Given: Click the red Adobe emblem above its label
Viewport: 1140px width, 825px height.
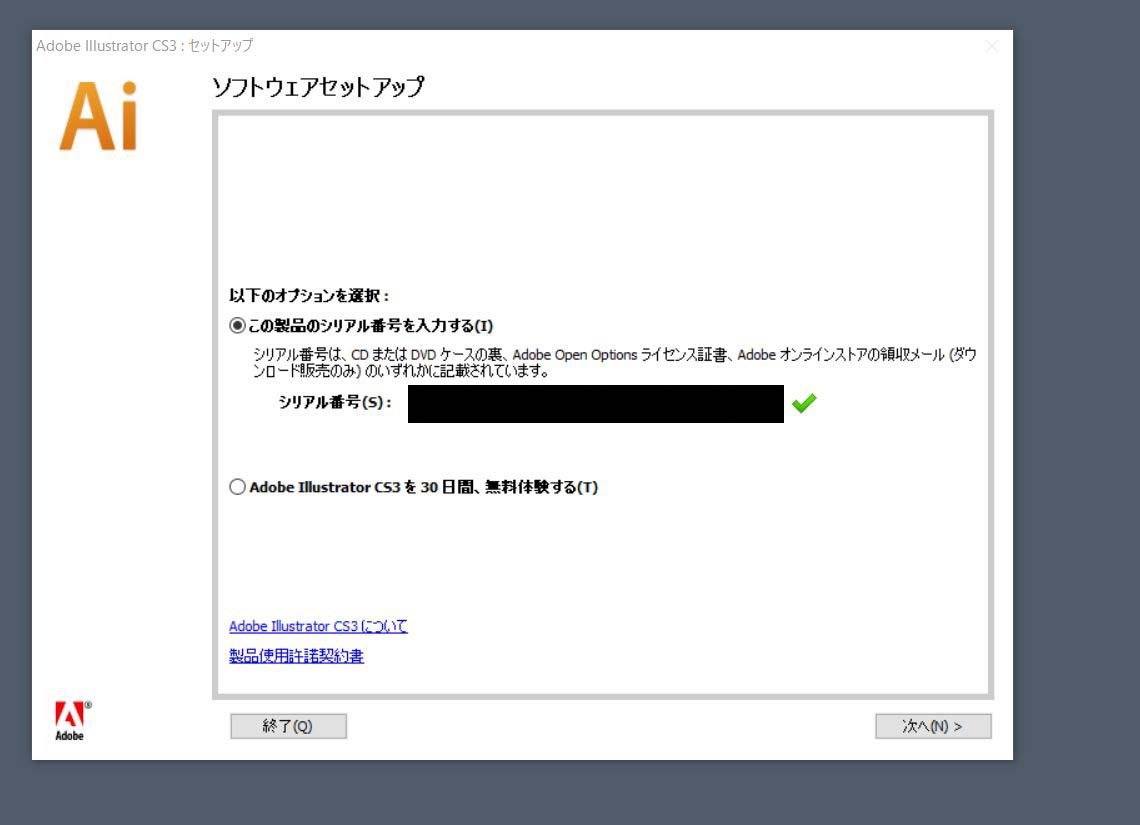Looking at the screenshot, I should [x=69, y=712].
